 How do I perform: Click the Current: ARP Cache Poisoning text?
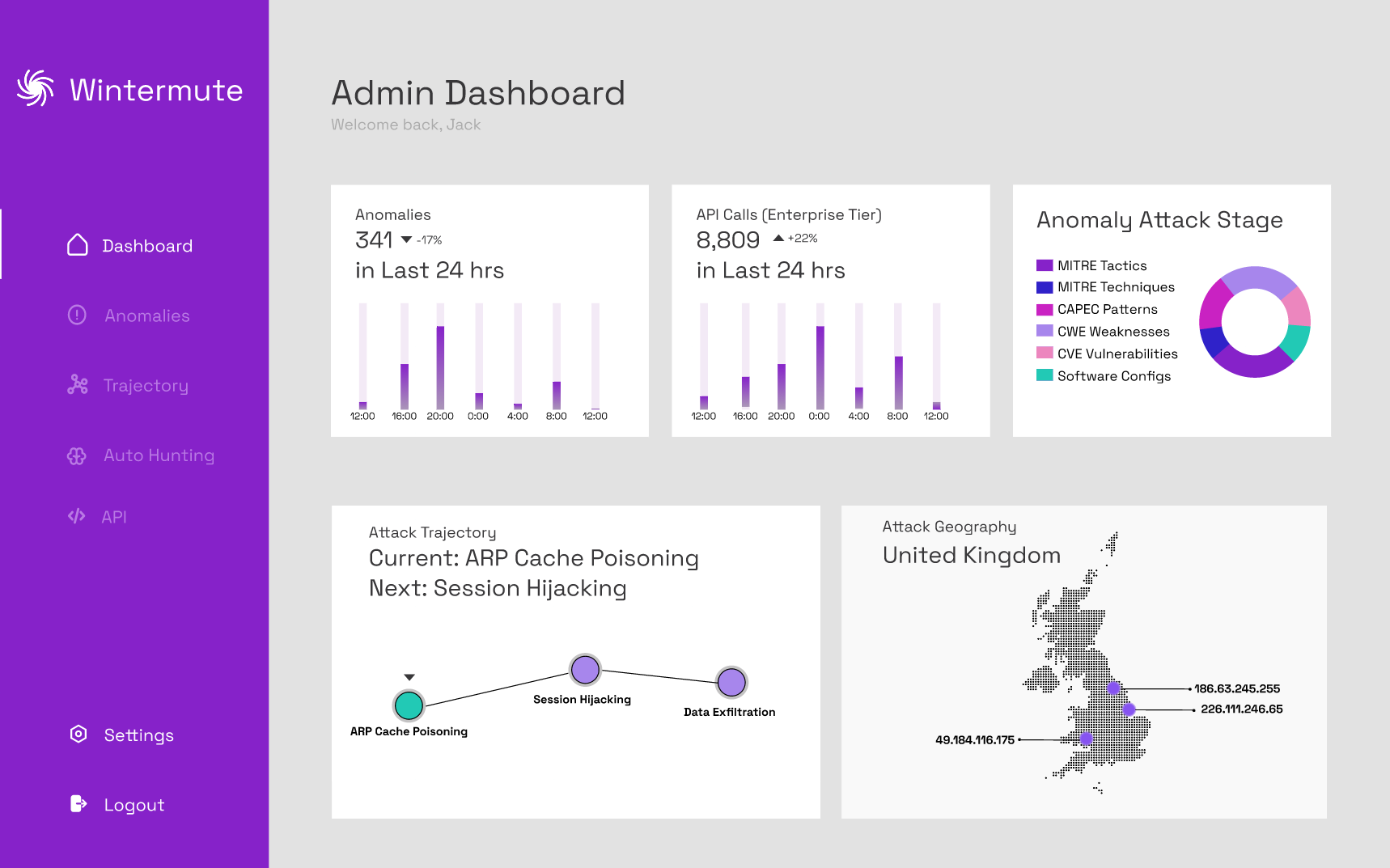point(533,558)
